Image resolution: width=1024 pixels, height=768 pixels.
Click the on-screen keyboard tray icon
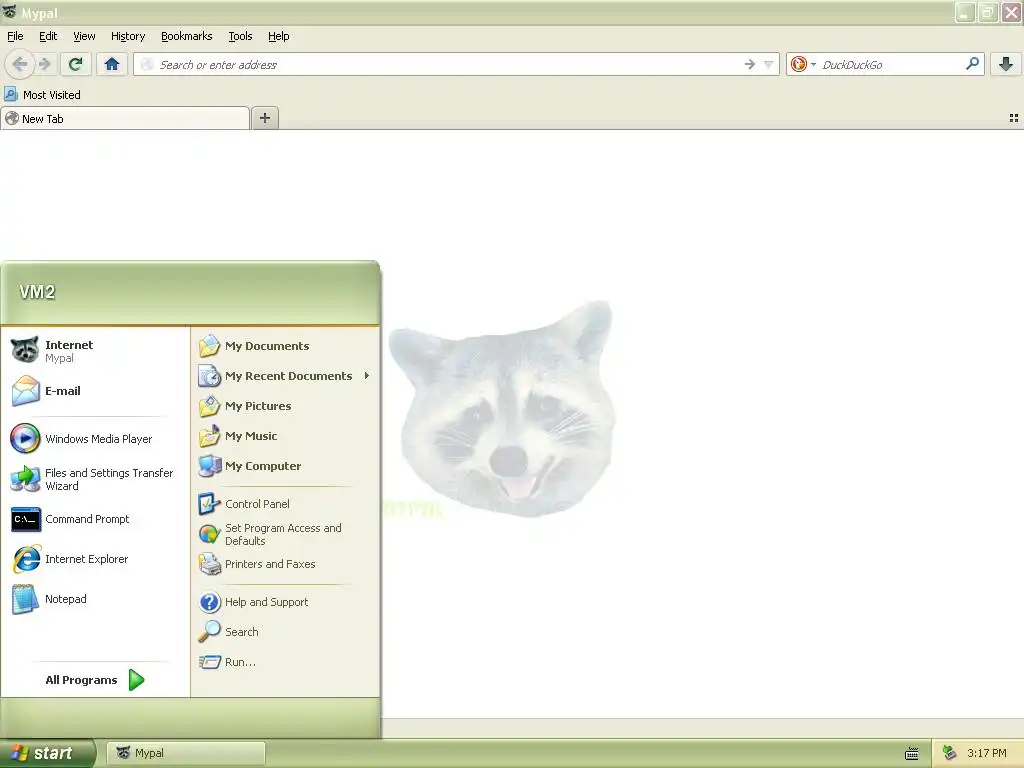coord(912,754)
